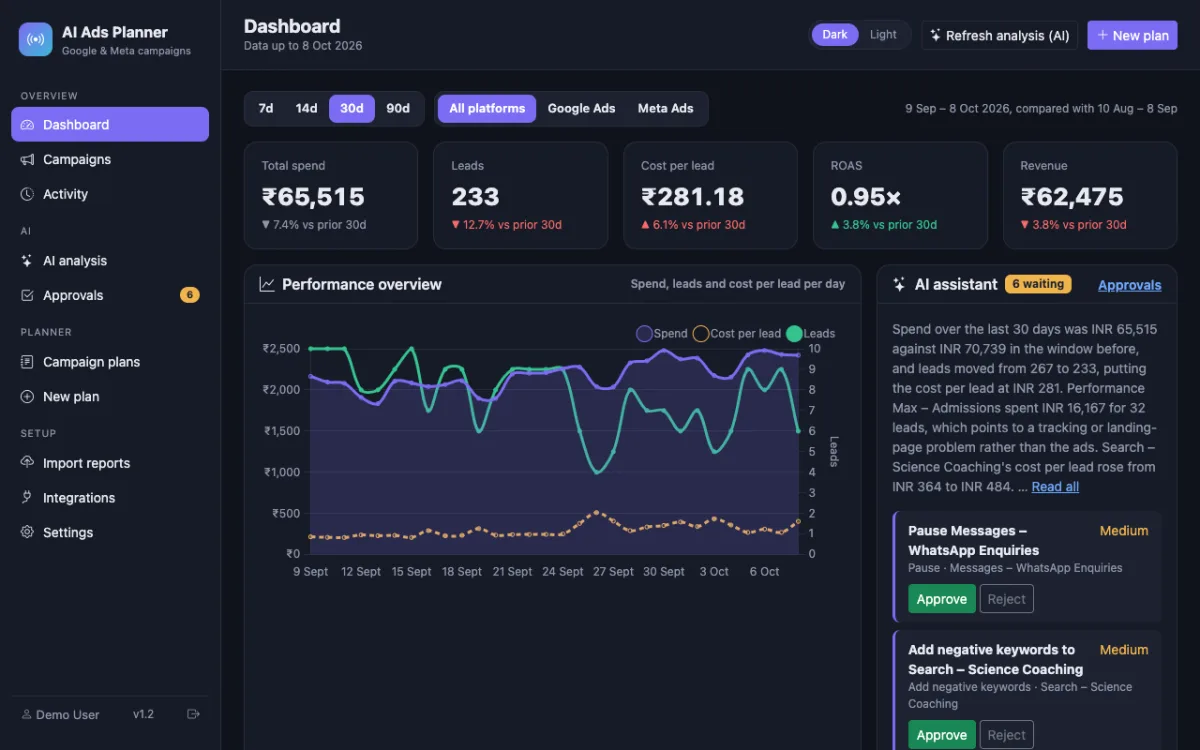This screenshot has width=1200, height=750.
Task: Click the logout icon beside v1.2
Action: [x=193, y=714]
